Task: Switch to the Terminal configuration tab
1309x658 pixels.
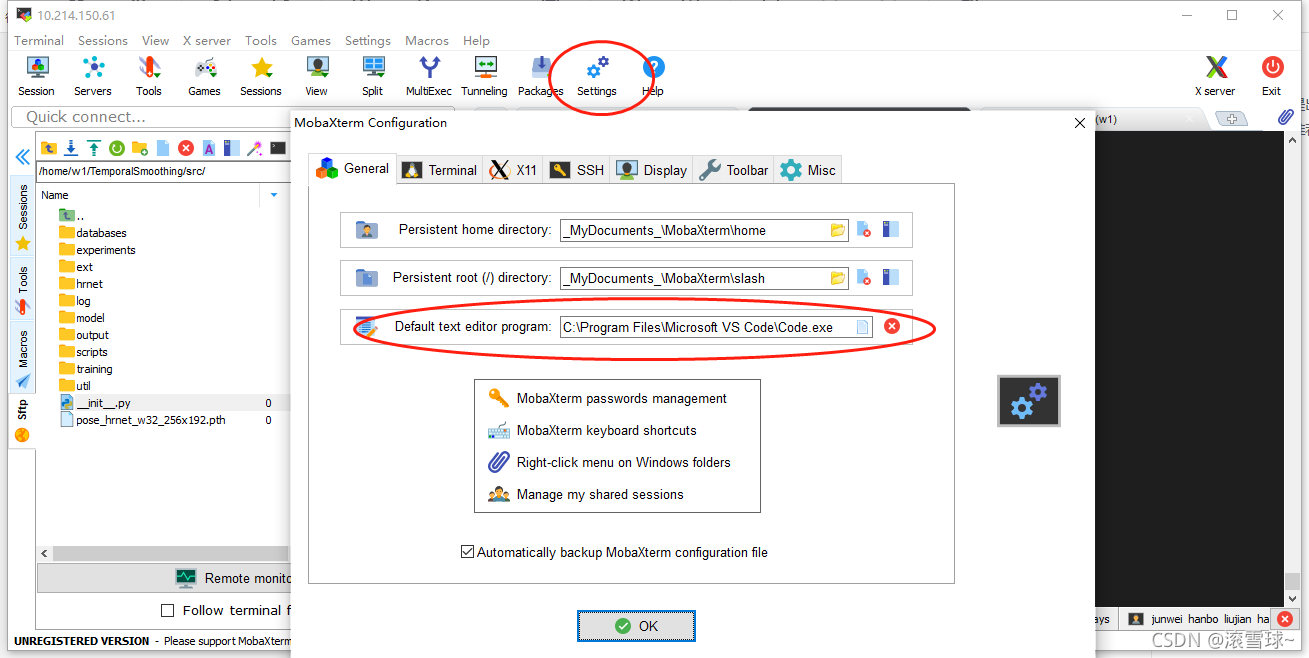Action: [x=440, y=170]
